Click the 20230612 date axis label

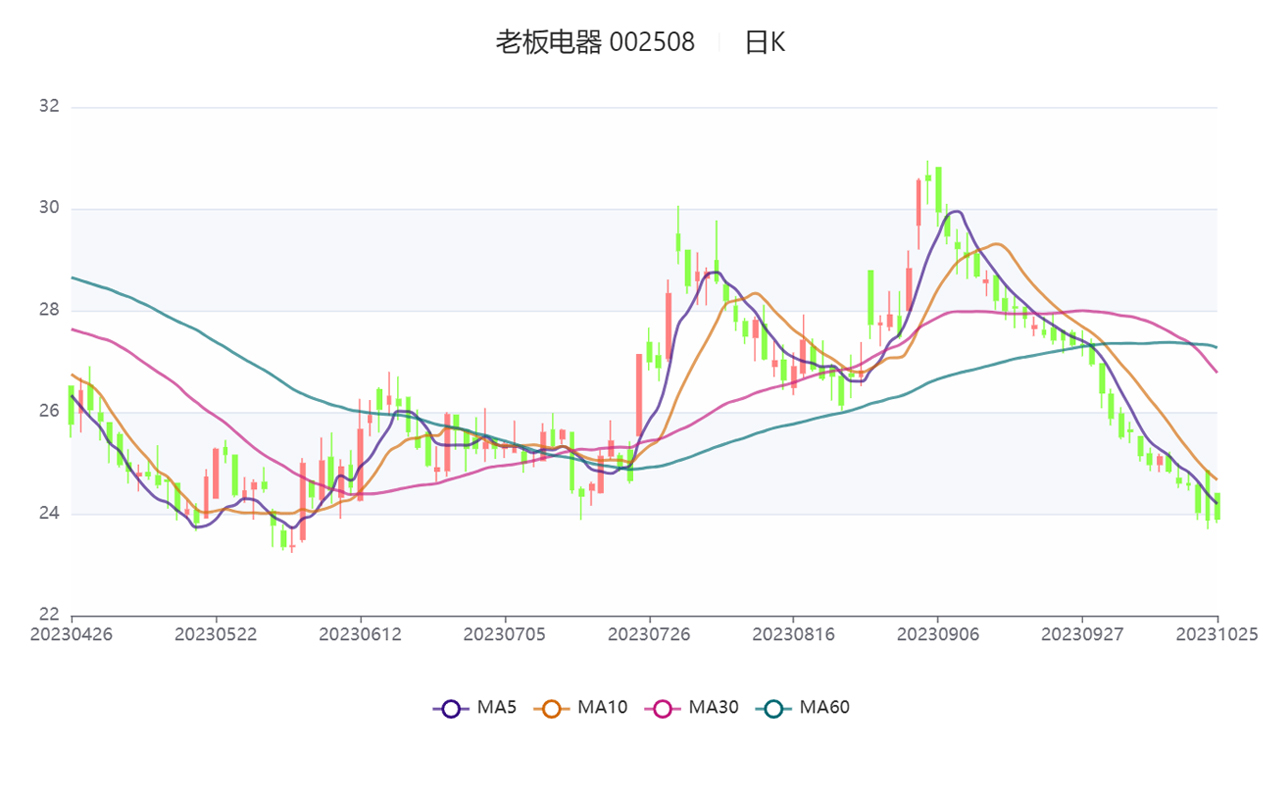(360, 634)
